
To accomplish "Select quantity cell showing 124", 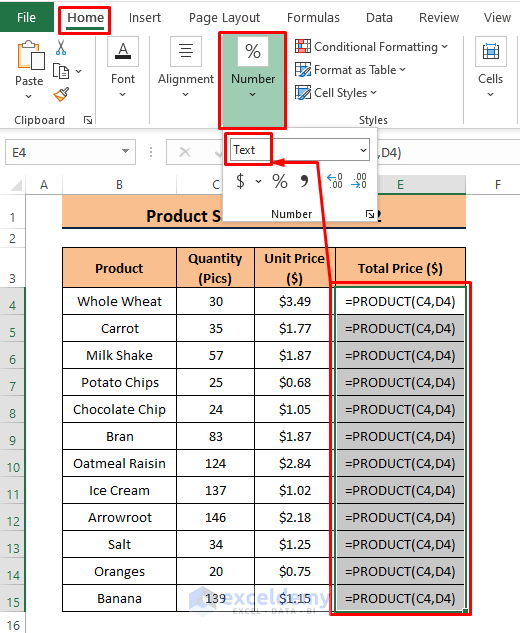I will pos(216,463).
